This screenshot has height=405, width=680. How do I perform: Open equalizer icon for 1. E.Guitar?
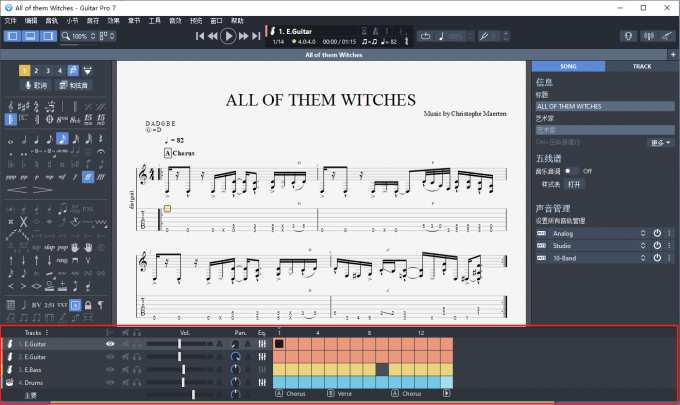click(263, 344)
